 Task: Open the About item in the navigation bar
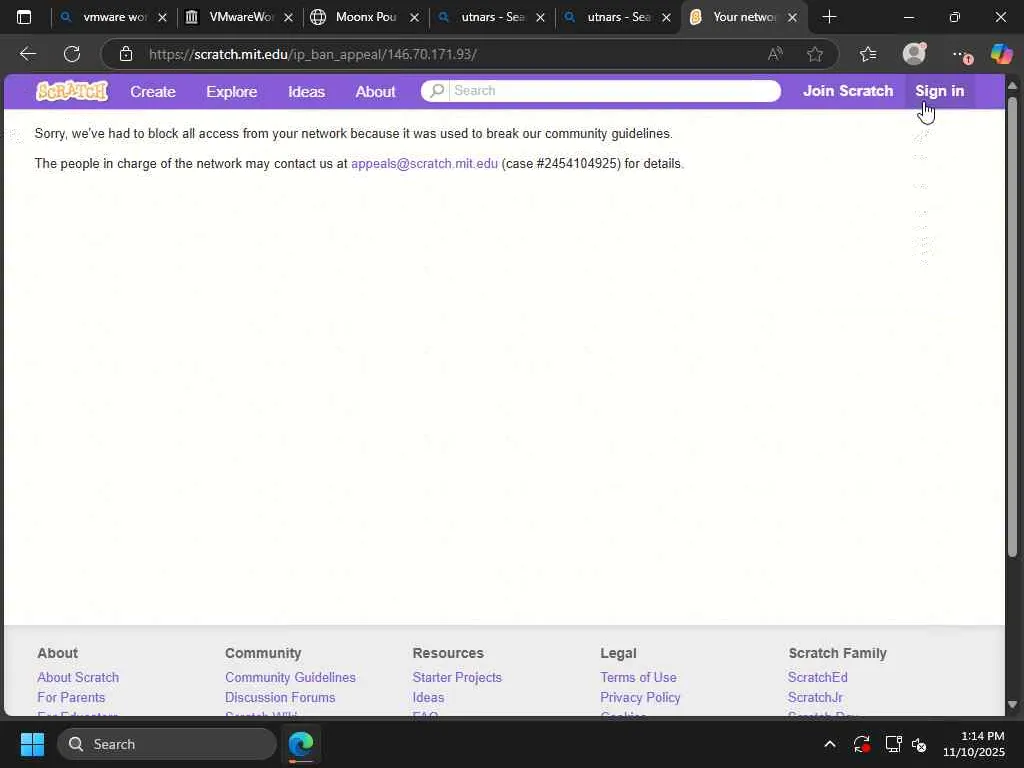(x=376, y=91)
